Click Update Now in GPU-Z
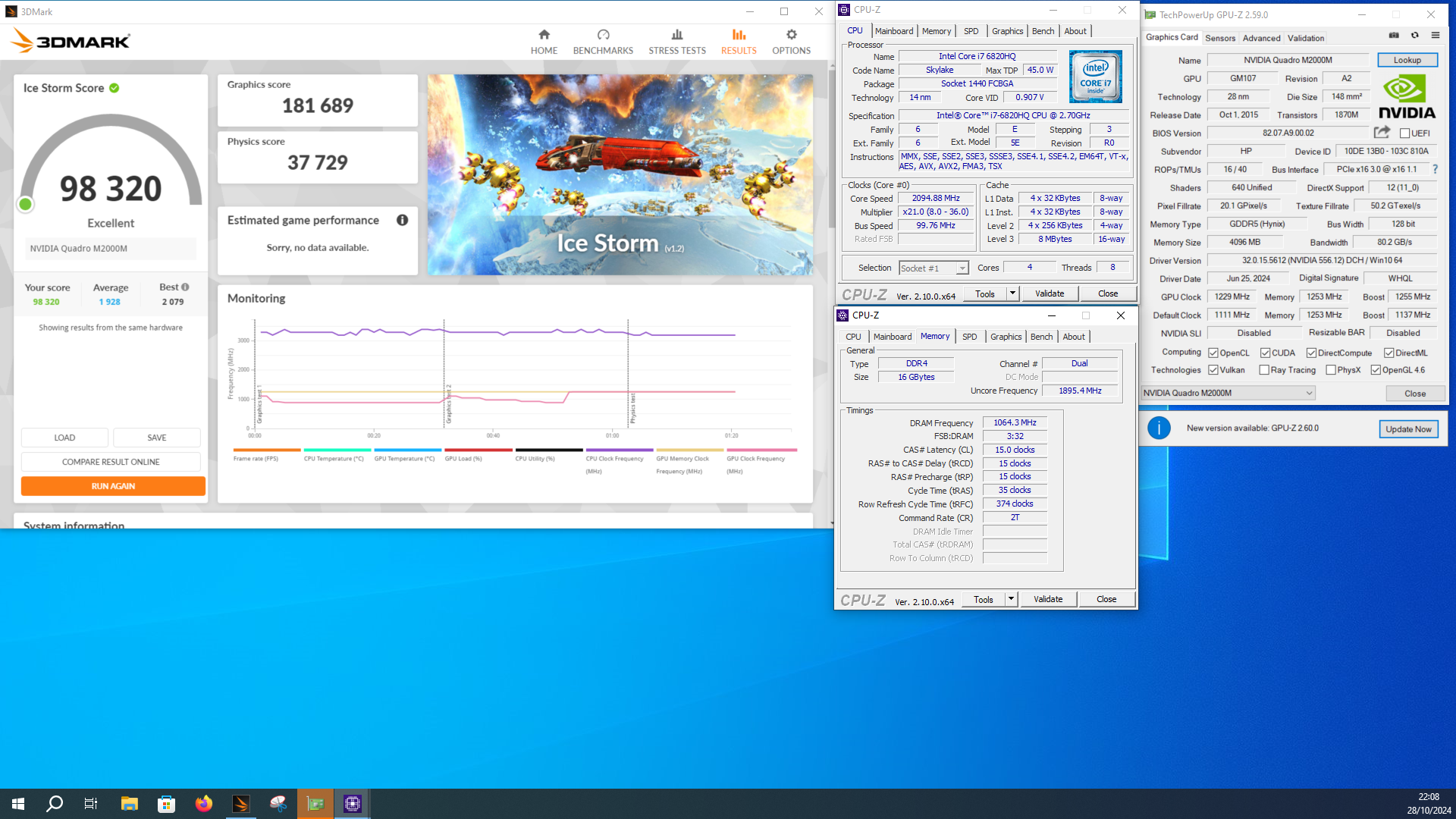This screenshot has height=819, width=1456. (1408, 428)
